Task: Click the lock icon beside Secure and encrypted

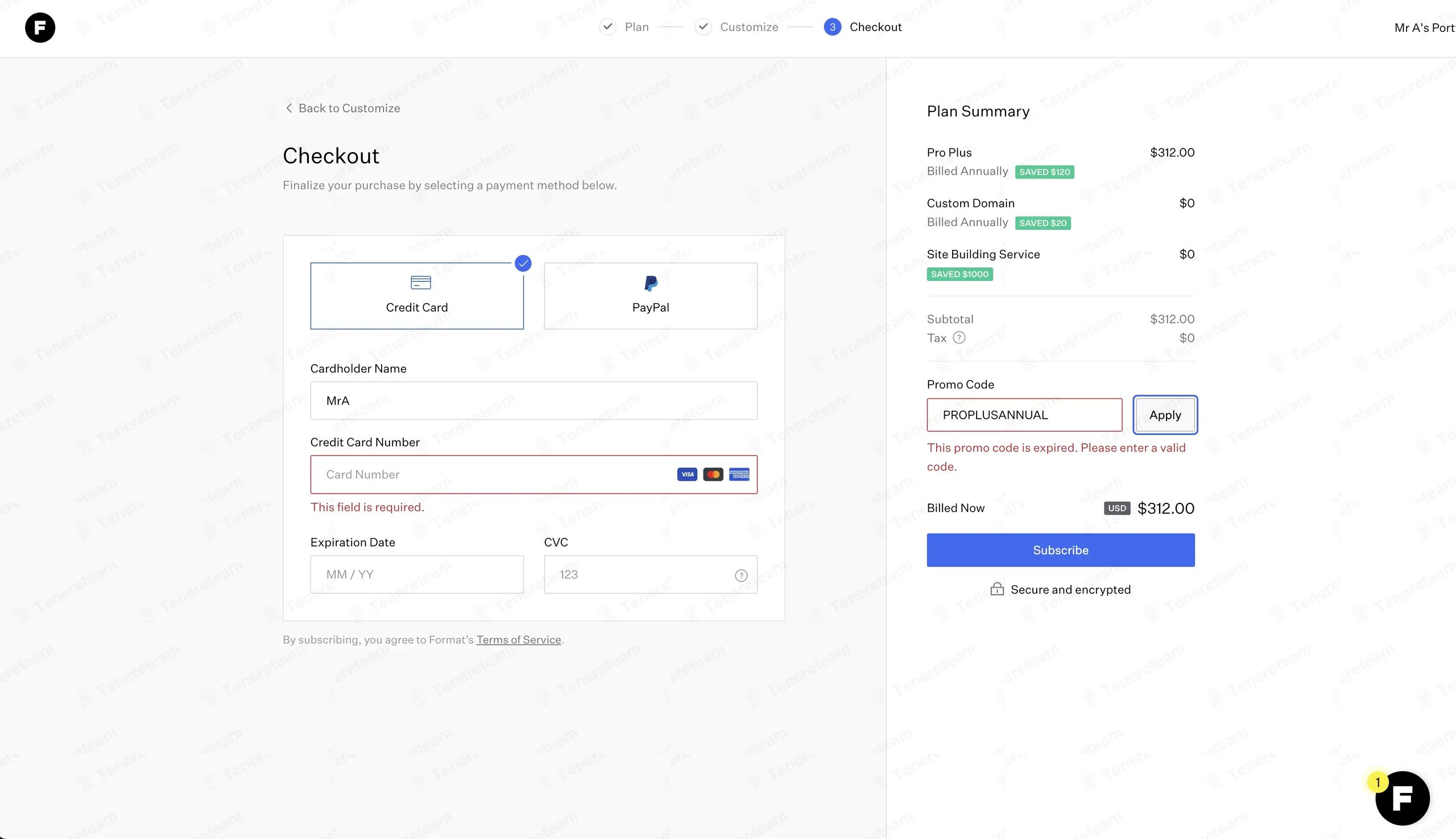Action: [x=997, y=589]
